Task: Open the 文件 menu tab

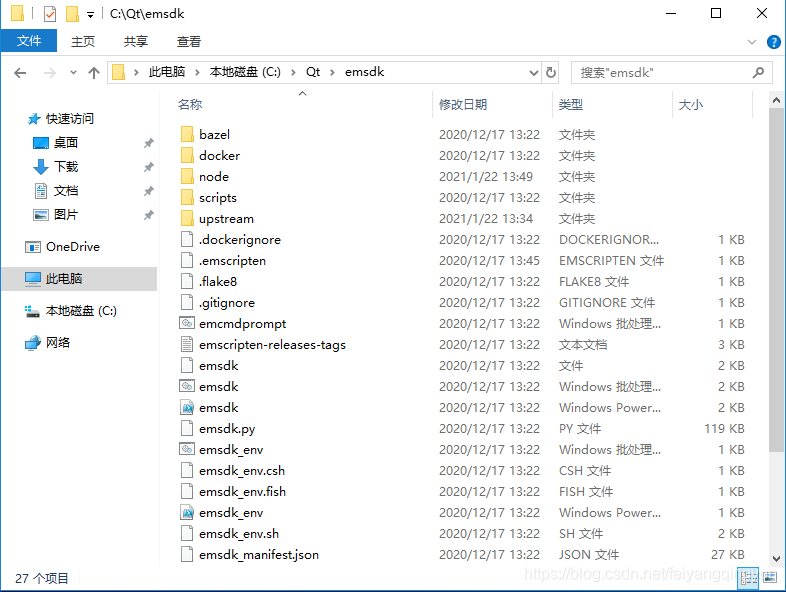Action: (29, 41)
